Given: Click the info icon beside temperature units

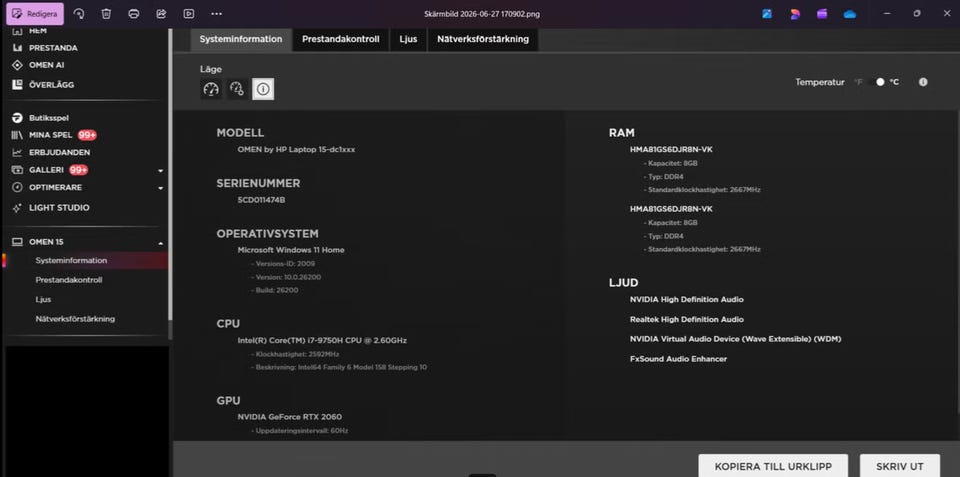Looking at the screenshot, I should coord(923,82).
